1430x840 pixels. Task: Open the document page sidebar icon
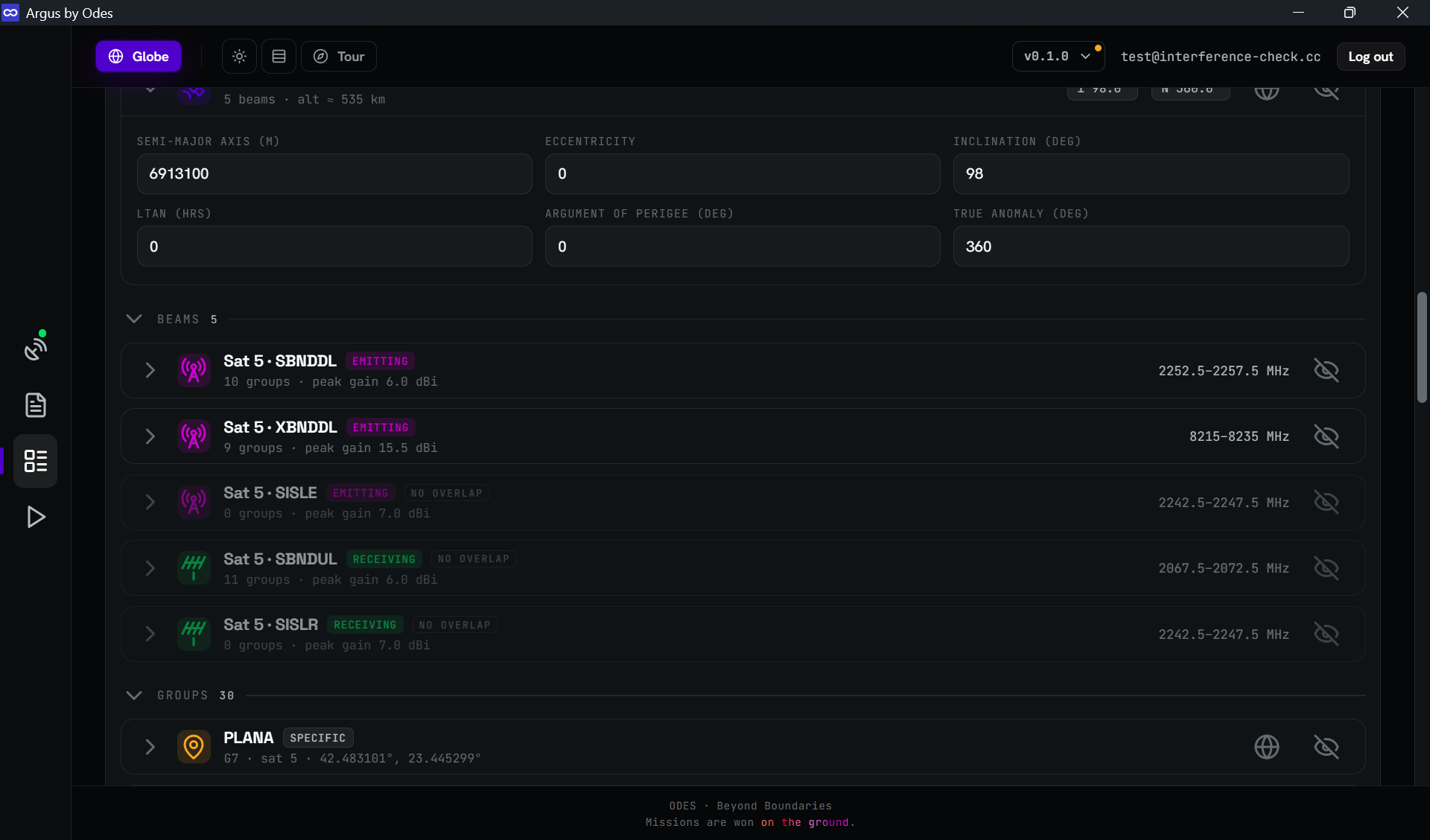click(35, 405)
